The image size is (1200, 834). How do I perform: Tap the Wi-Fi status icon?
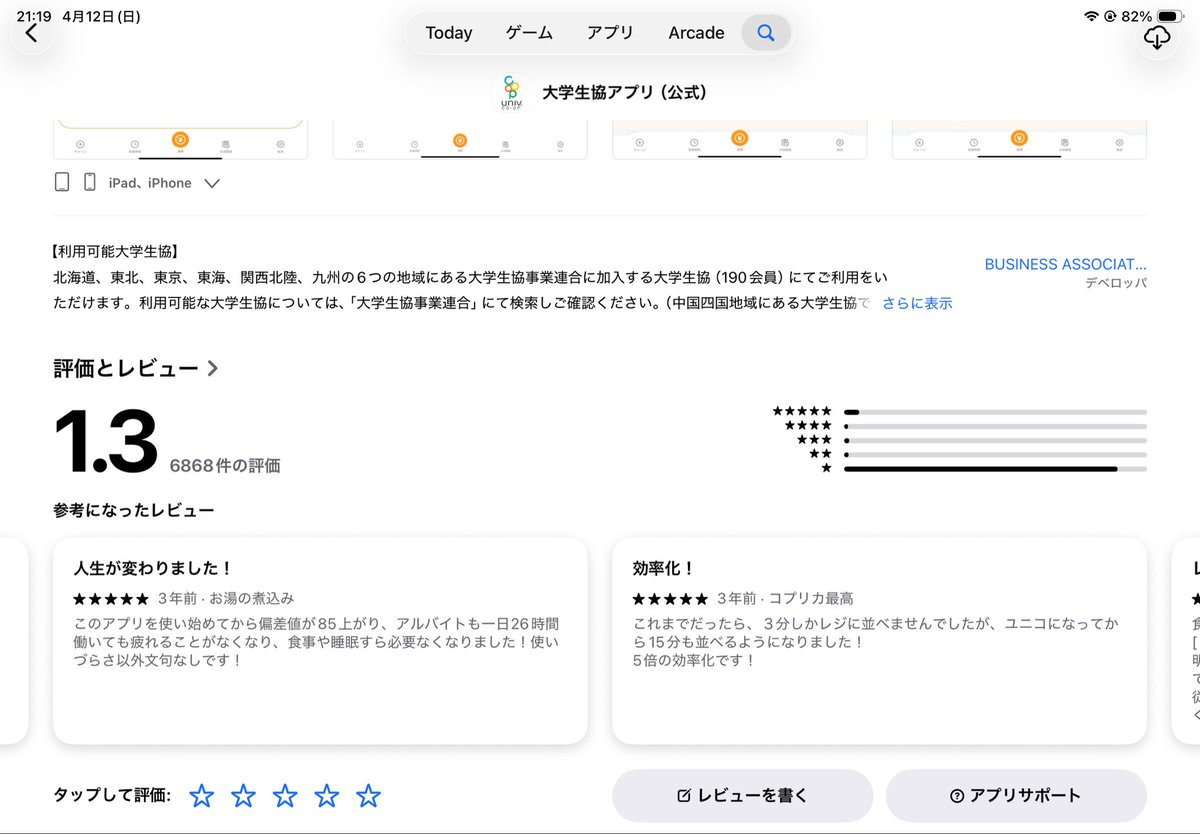tap(1091, 17)
